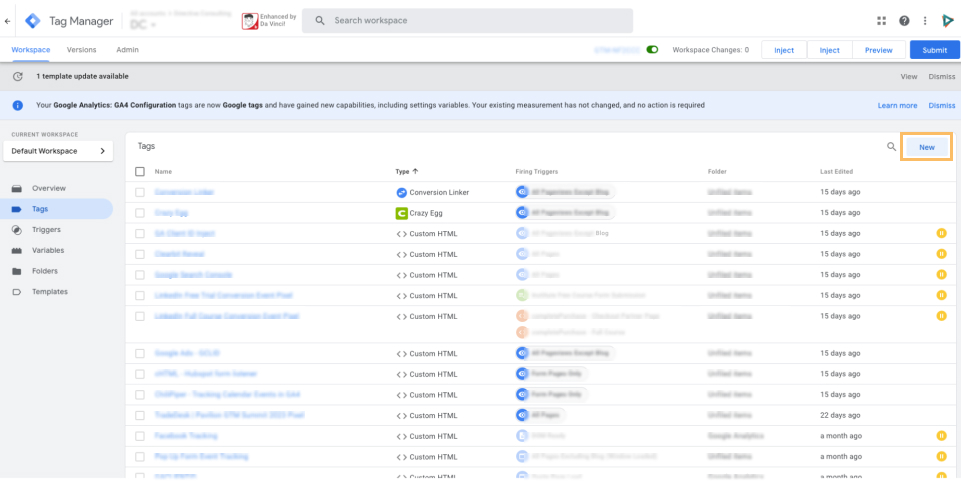The width and height of the screenshot is (961, 487).
Task: Click the back arrow beside Tag Manager logo
Action: click(x=7, y=21)
